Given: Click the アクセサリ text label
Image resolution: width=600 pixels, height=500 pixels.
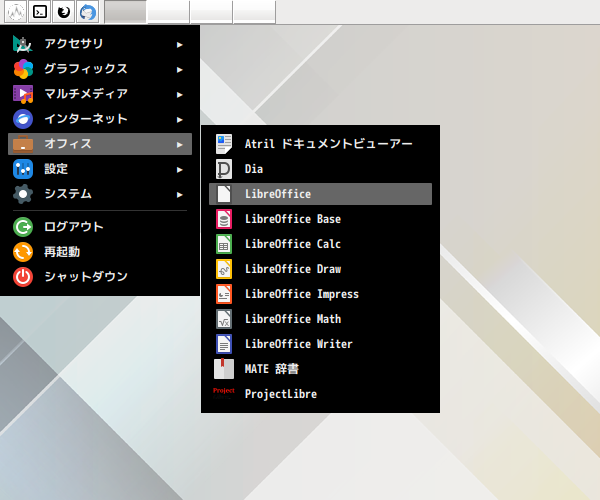Looking at the screenshot, I should (x=74, y=44).
